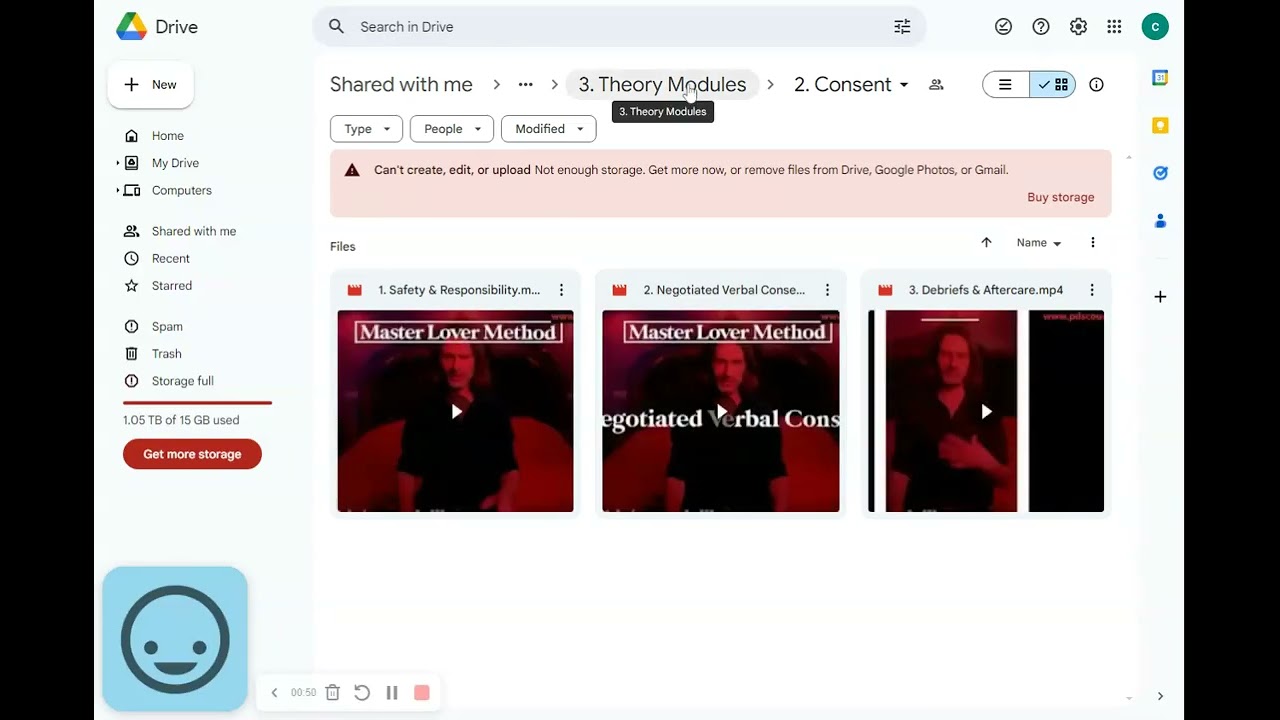Viewport: 1280px width, 720px height.
Task: Open the Google apps grid
Action: (1114, 27)
